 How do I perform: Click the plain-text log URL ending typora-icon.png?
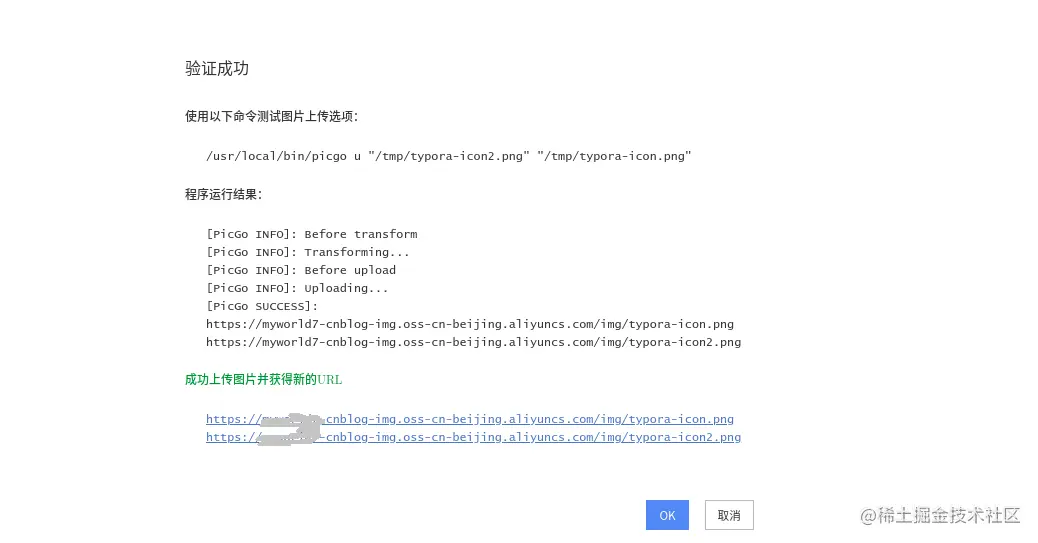point(469,324)
